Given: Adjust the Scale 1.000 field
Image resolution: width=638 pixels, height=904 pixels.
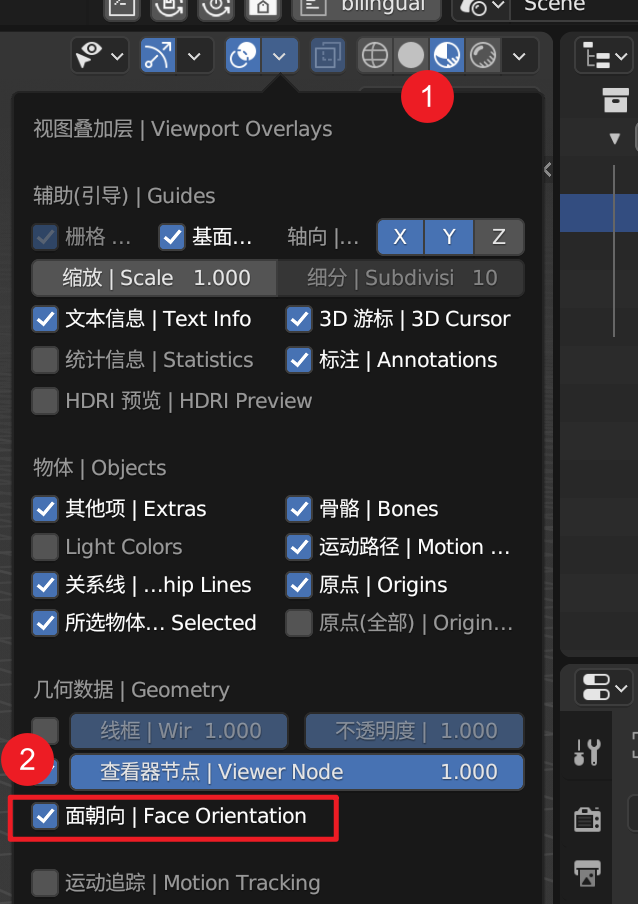Looking at the screenshot, I should 154,277.
